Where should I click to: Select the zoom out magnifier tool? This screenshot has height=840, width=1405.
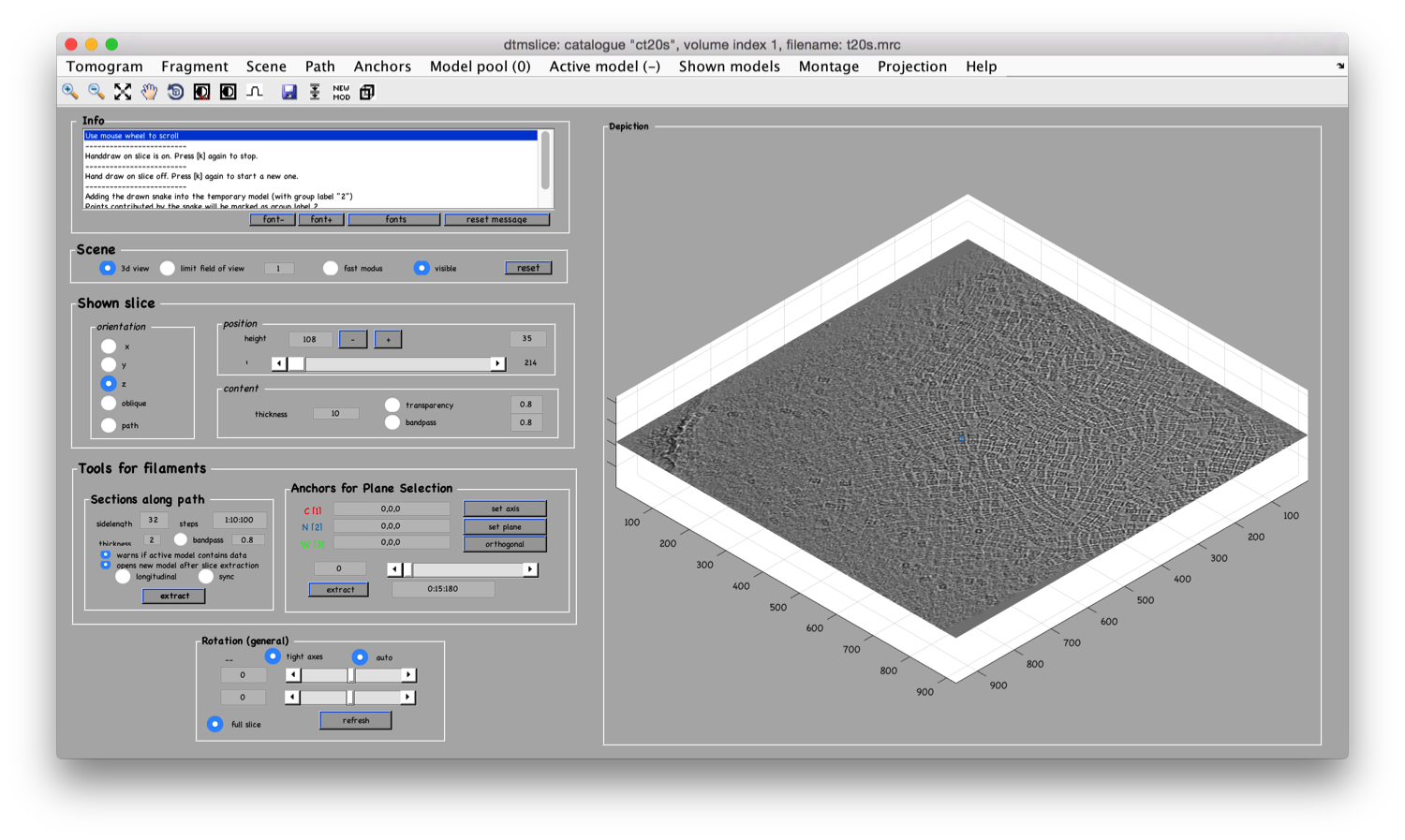[96, 92]
